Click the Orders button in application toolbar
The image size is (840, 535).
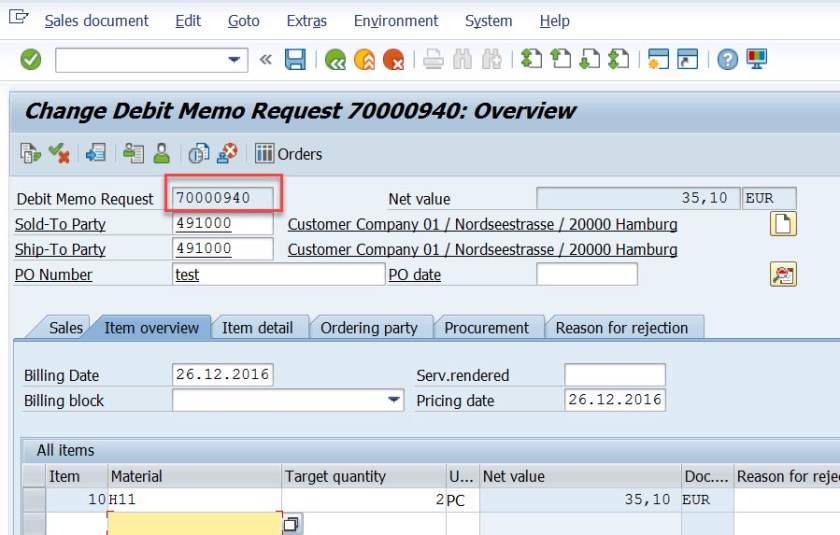(288, 153)
